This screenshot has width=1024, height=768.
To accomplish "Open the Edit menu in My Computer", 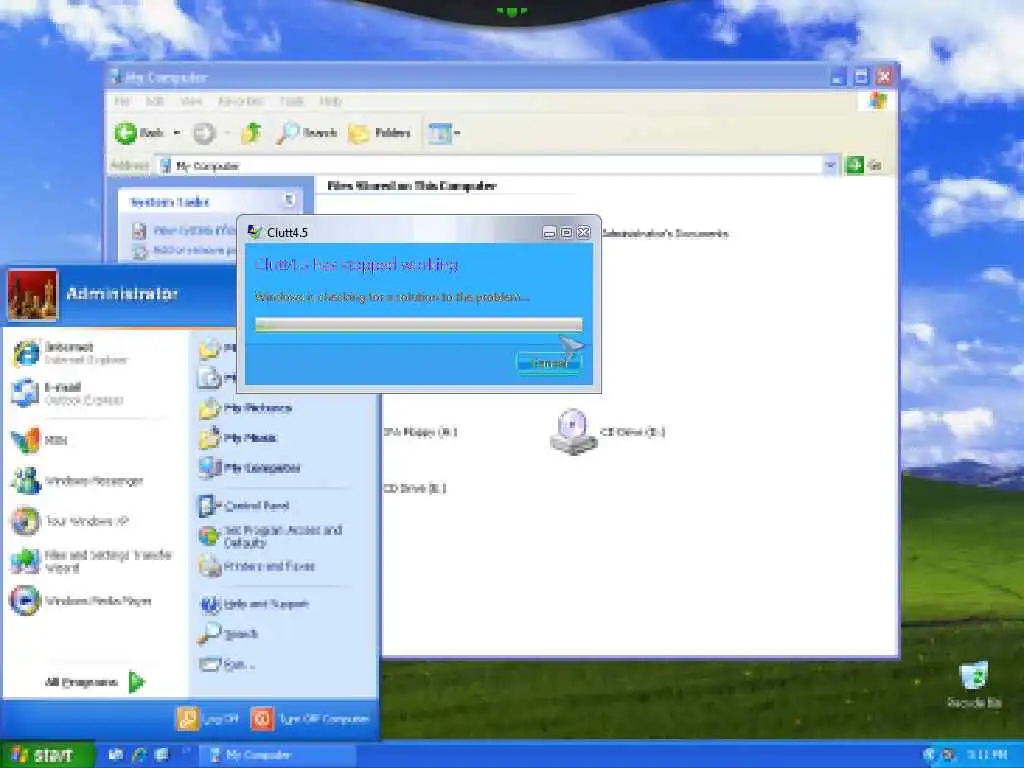I will [x=154, y=101].
